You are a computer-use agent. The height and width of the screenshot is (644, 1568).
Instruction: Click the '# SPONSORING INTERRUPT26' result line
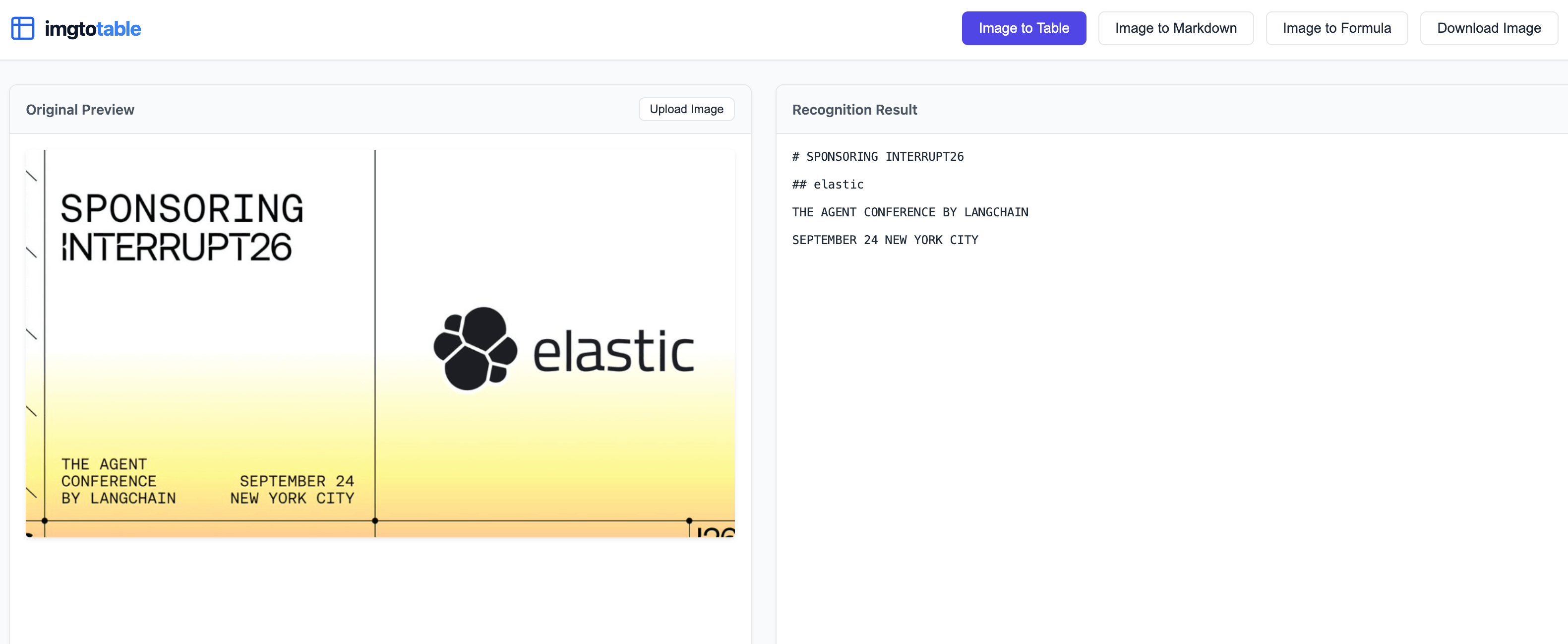pyautogui.click(x=878, y=157)
